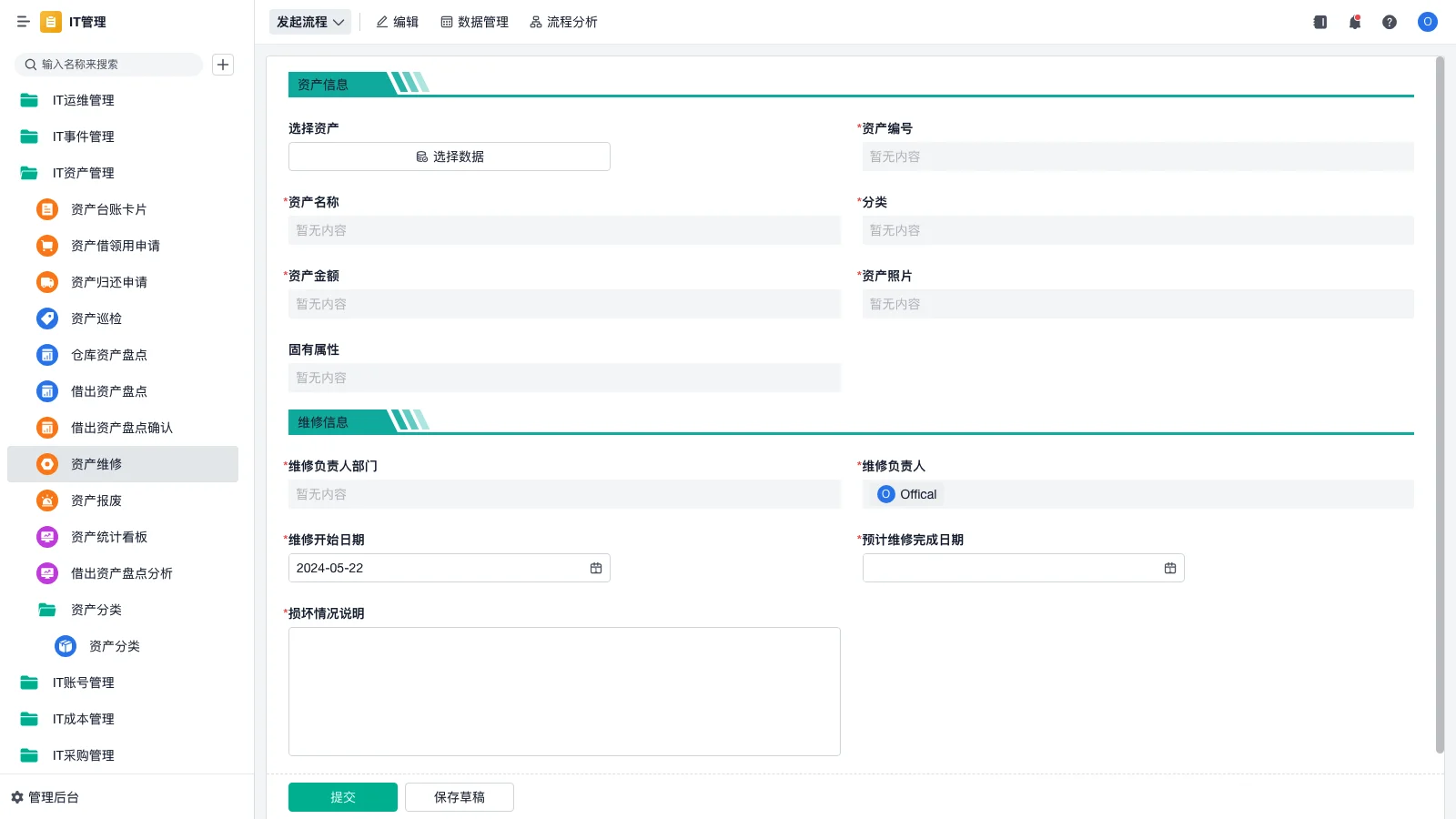Click into the 损坏情况说明 text area
This screenshot has height=819, width=1456.
point(564,692)
